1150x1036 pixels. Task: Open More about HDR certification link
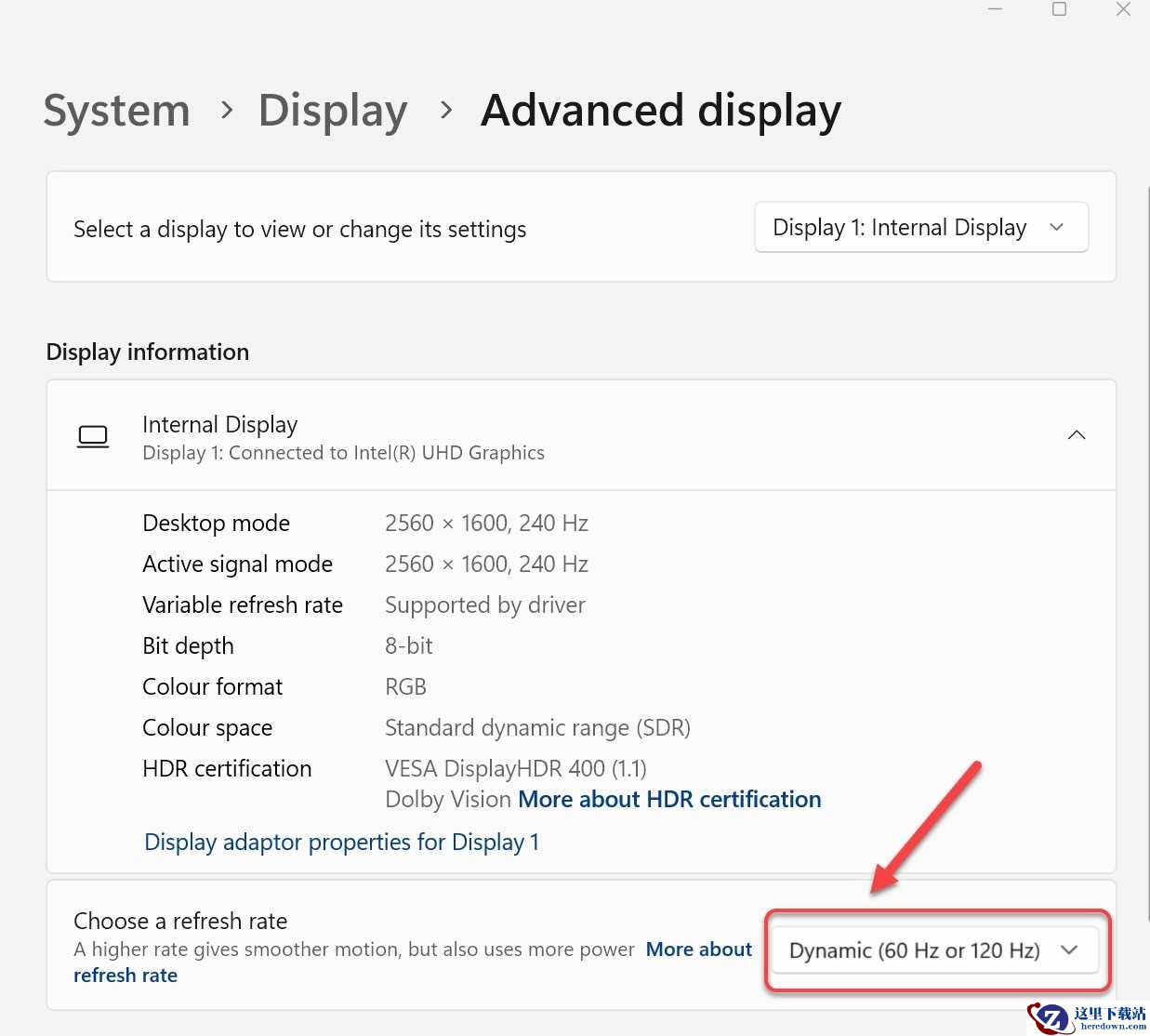669,800
